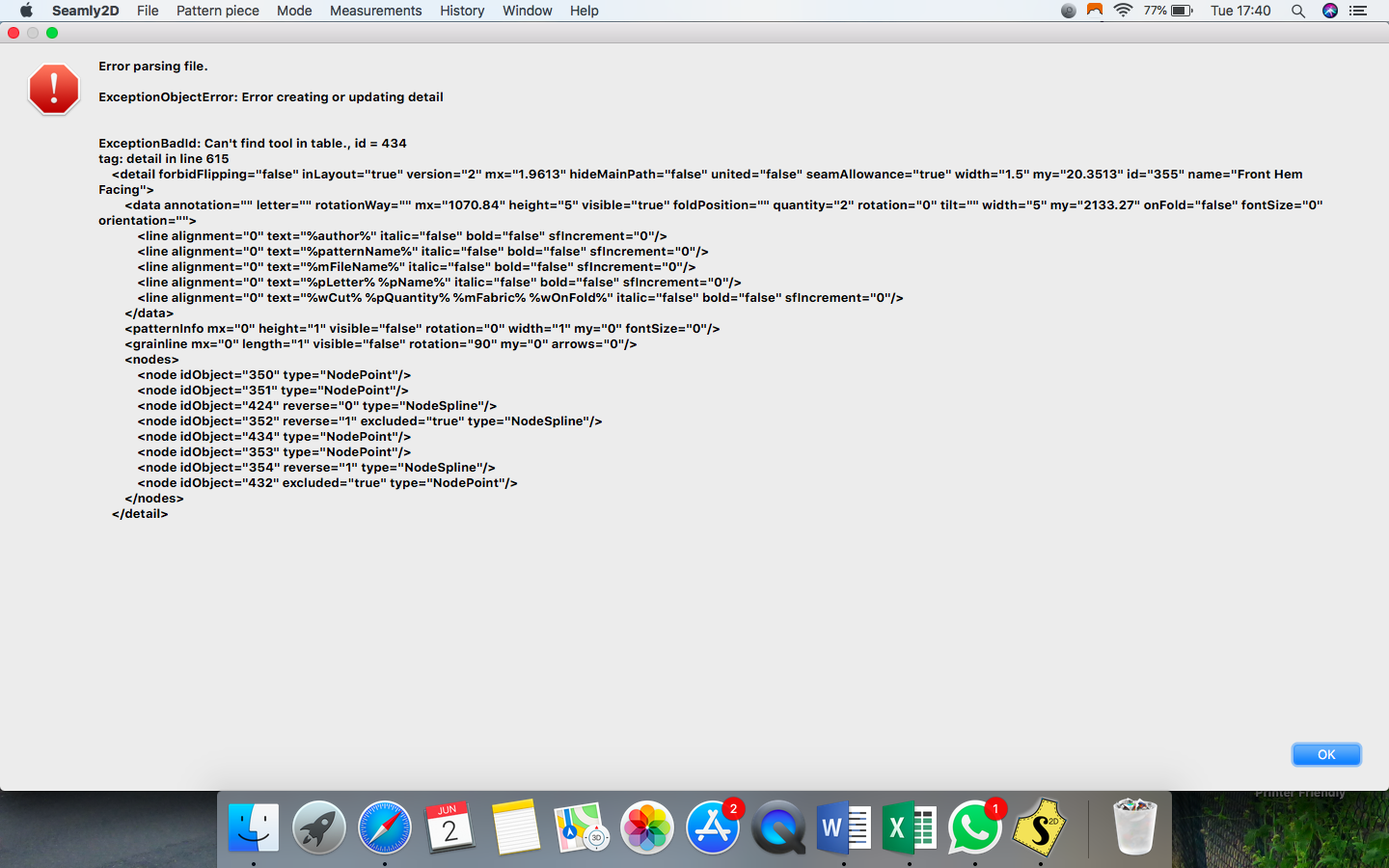Open App Store from the dock
This screenshot has width=1389, height=868.
pyautogui.click(x=712, y=827)
